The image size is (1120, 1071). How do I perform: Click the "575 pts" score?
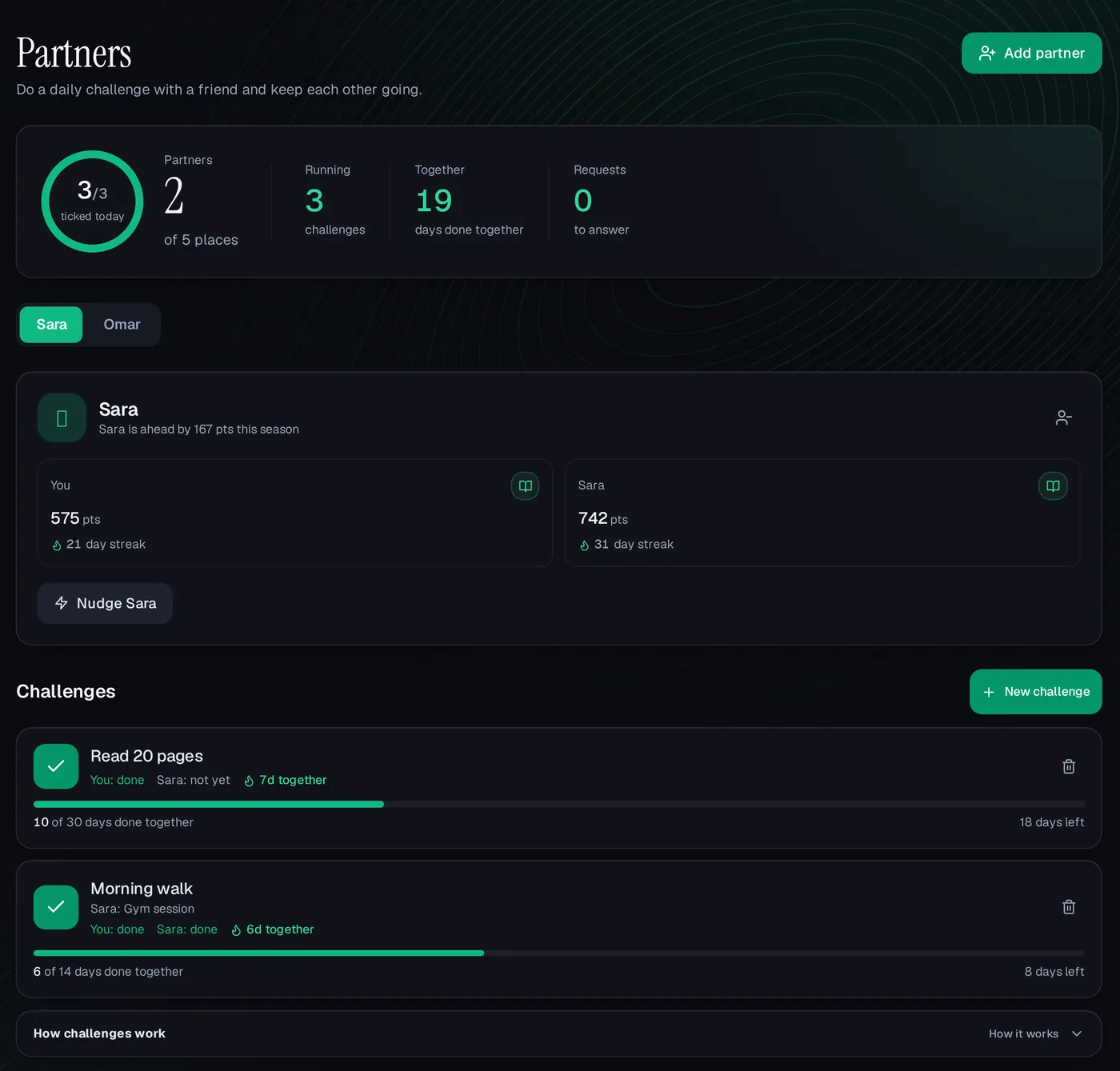(75, 518)
